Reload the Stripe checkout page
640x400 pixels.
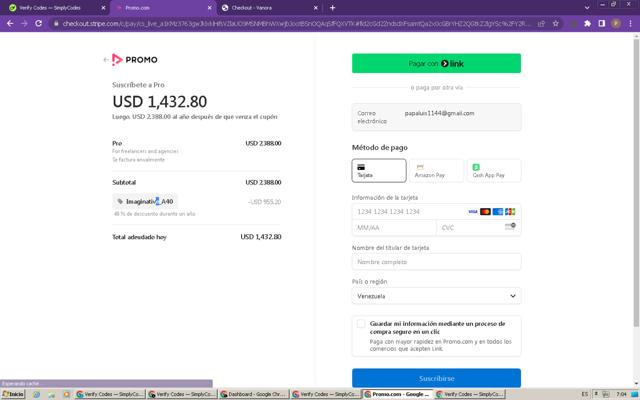(x=39, y=24)
